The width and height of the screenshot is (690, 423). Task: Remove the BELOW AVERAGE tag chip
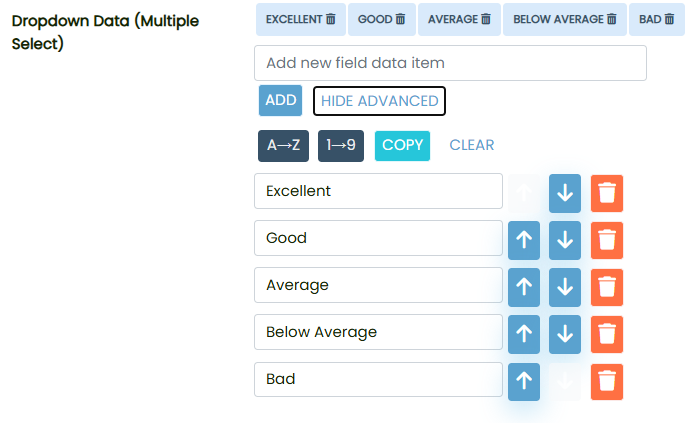(x=612, y=20)
